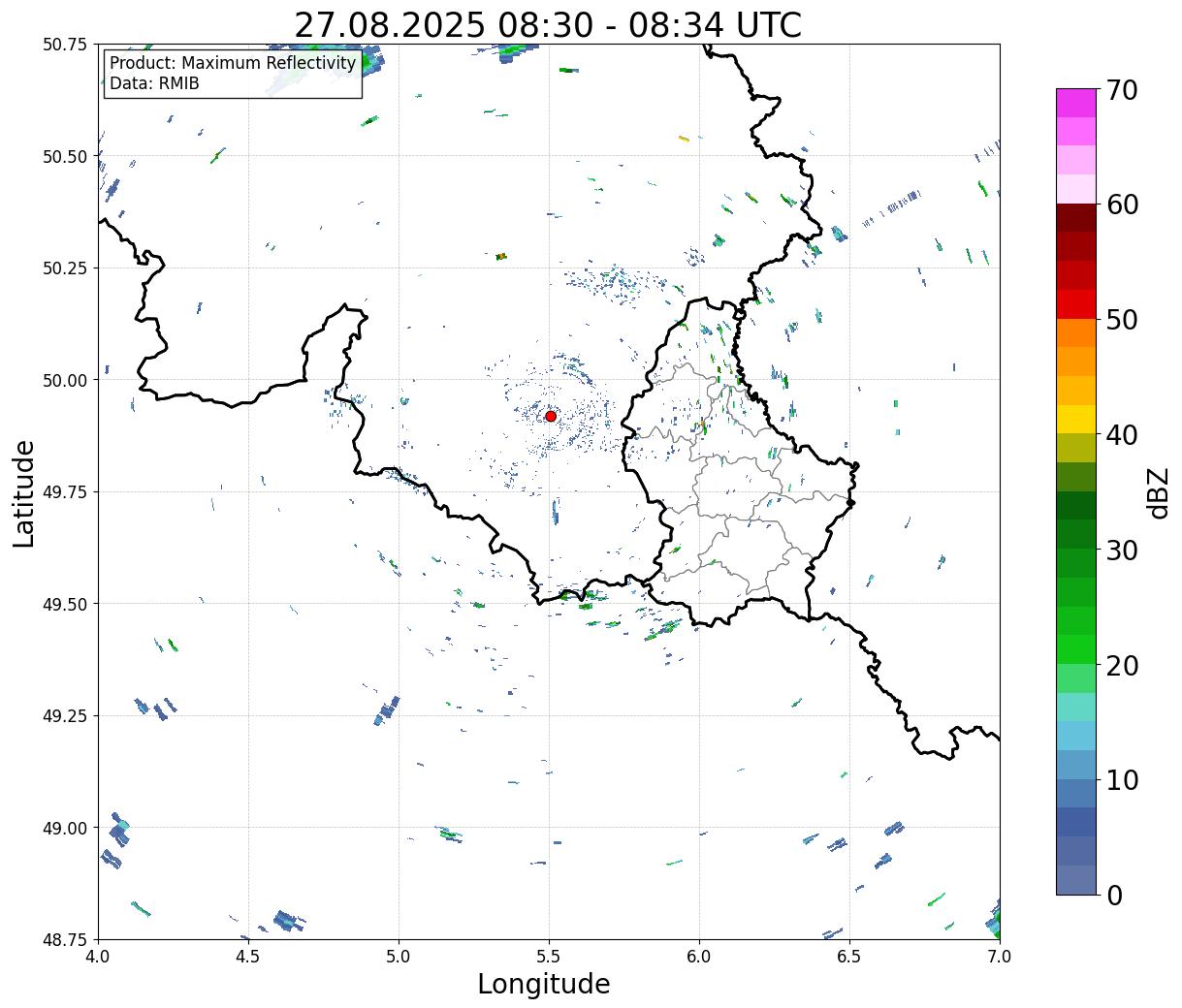Viewport: 1182px width, 1008px height.
Task: Pick the yellow swatch just above 40 dBZ
Action: (x=1076, y=419)
